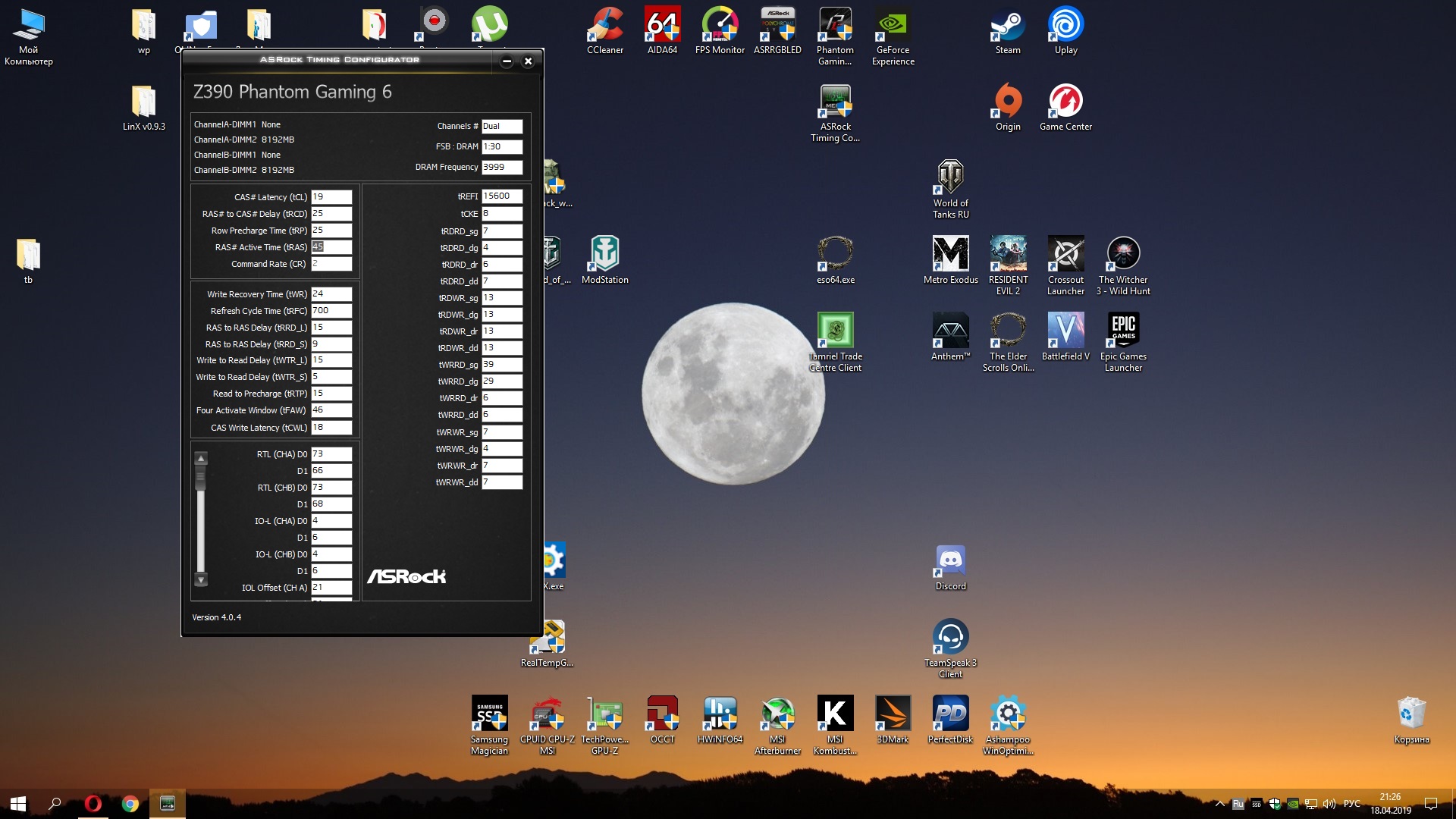Open the volume control in system tray
The height and width of the screenshot is (819, 1456).
click(1329, 804)
